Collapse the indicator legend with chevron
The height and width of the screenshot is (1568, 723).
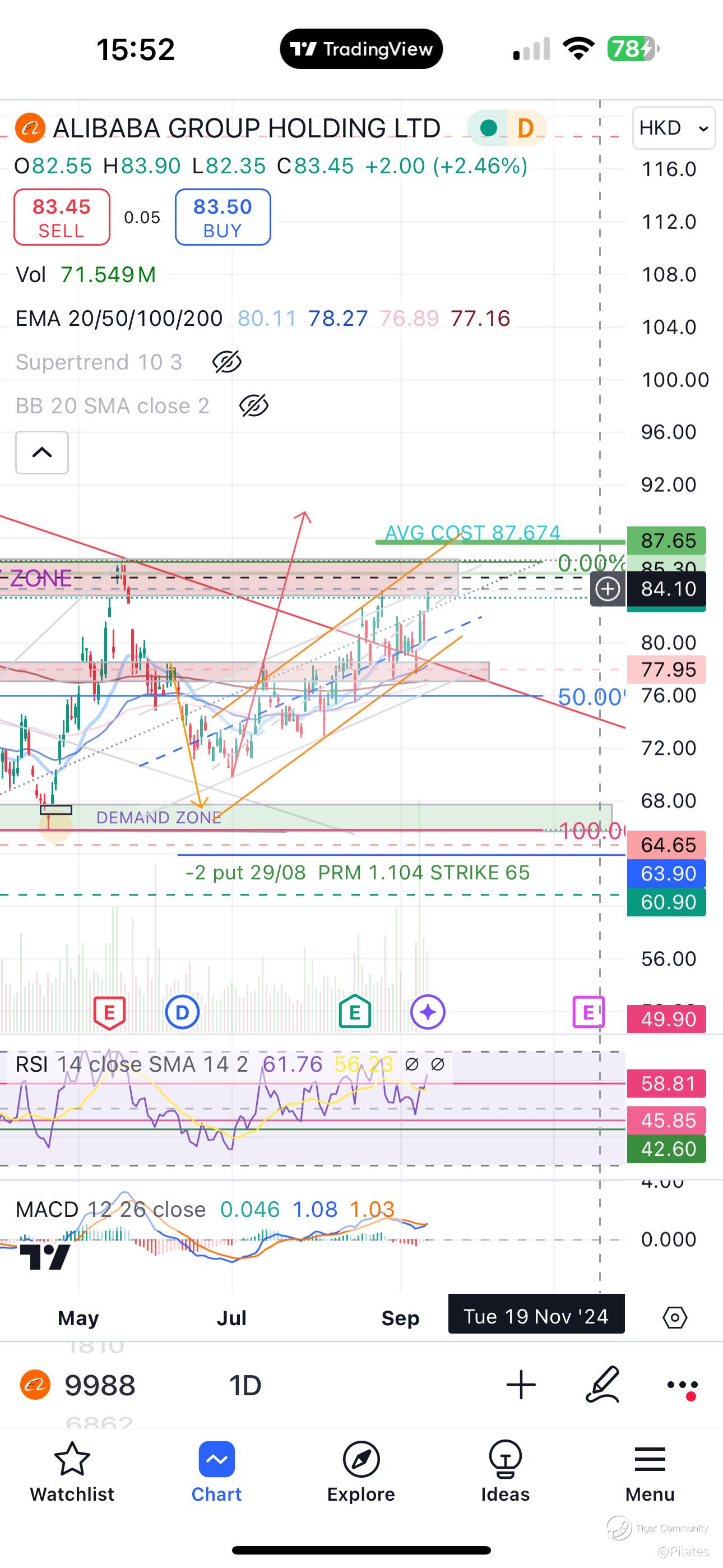point(42,452)
